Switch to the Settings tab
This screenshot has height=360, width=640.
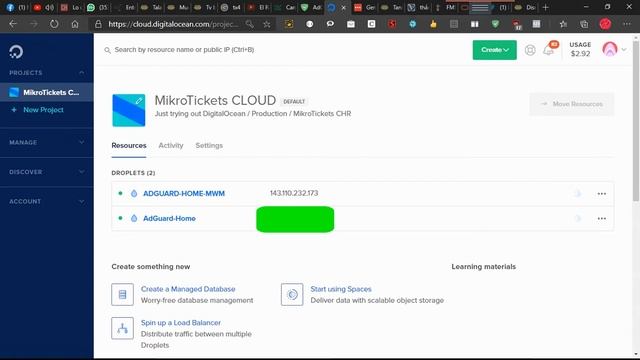pyautogui.click(x=209, y=145)
